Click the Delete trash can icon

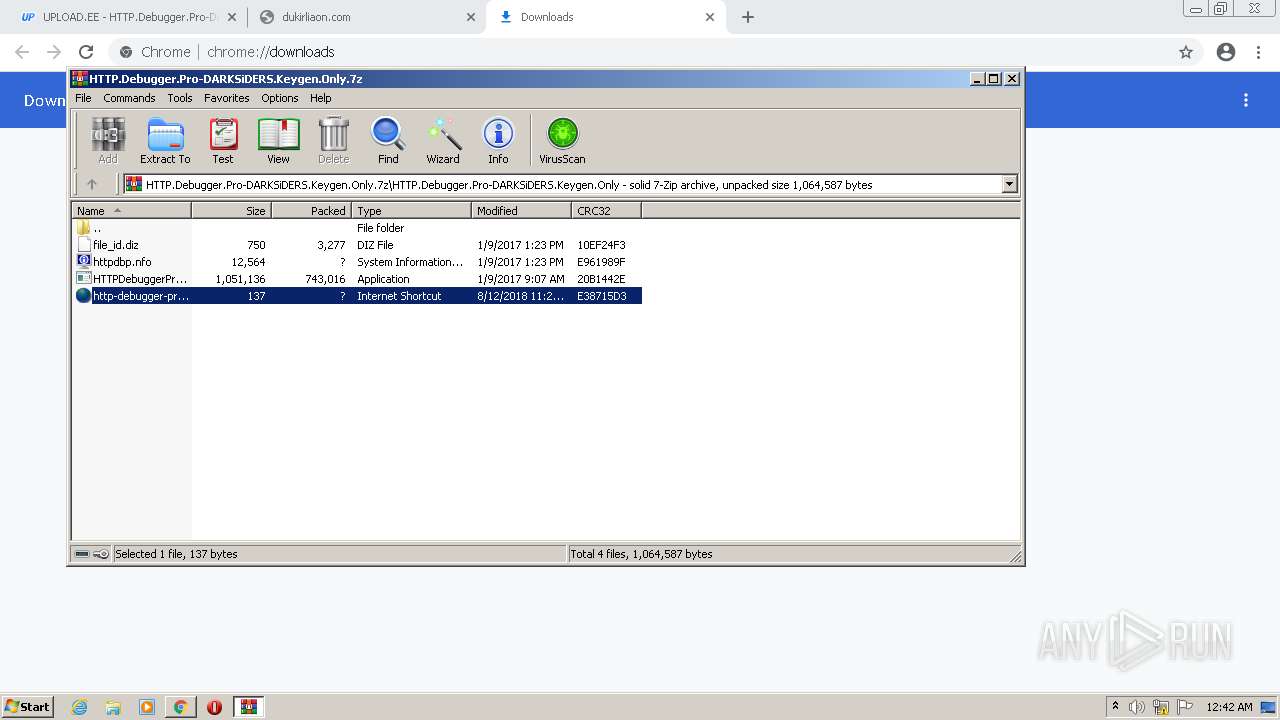333,140
